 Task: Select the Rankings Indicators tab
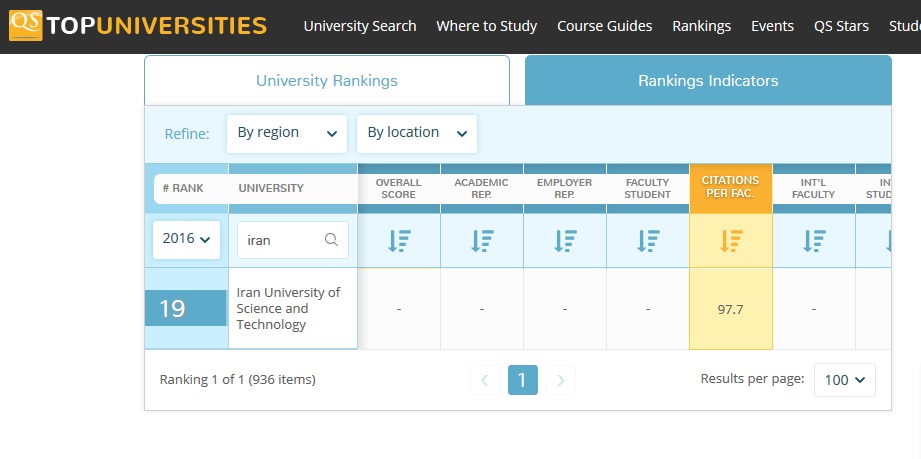coord(708,81)
